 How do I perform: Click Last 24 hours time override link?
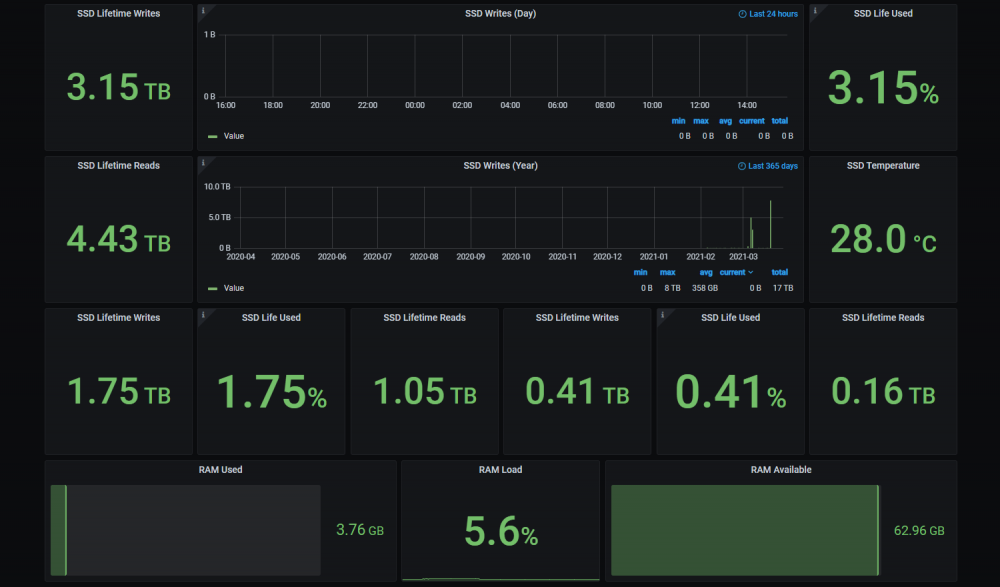pos(773,14)
